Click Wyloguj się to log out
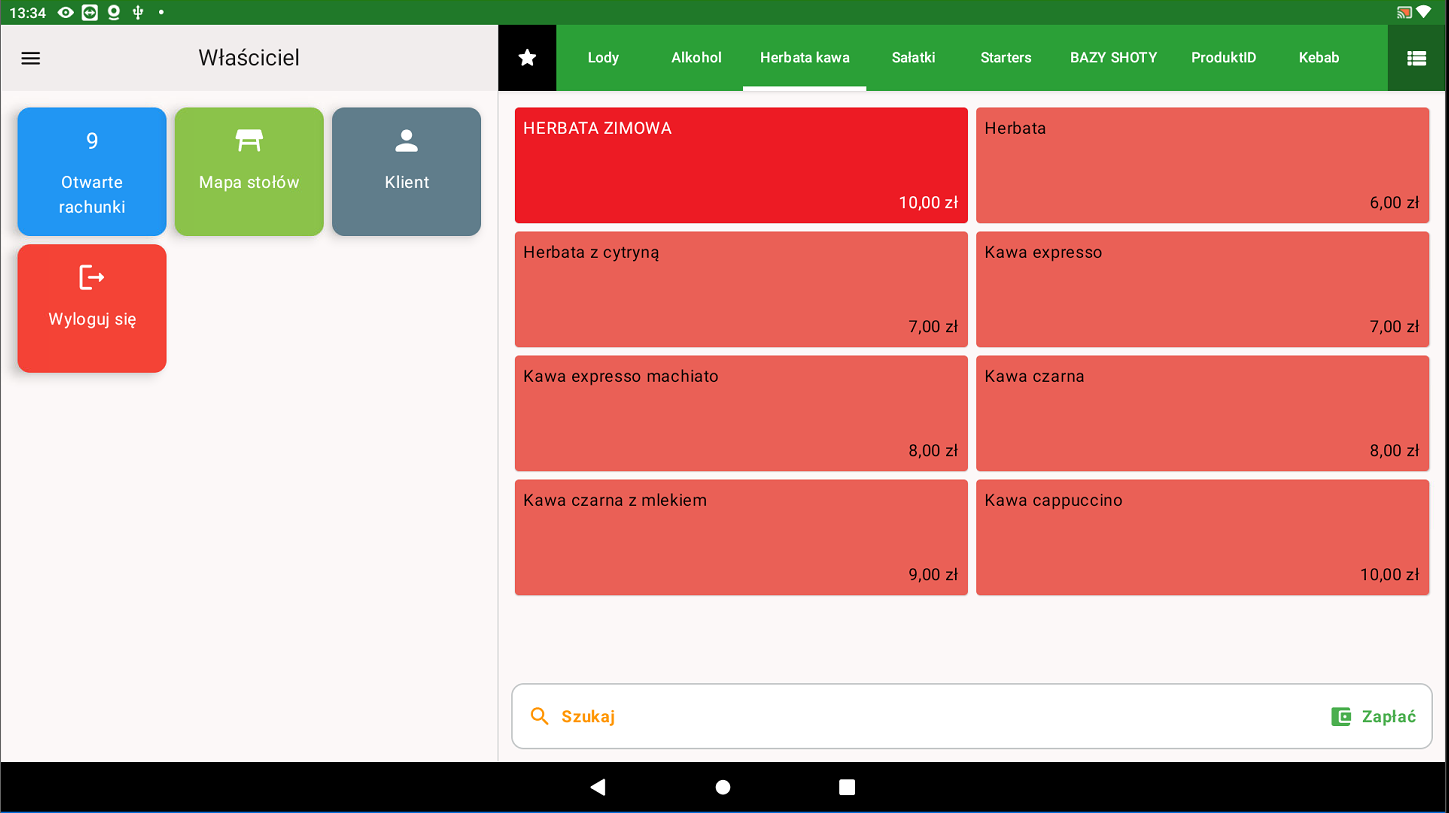The image size is (1449, 813). [x=92, y=308]
